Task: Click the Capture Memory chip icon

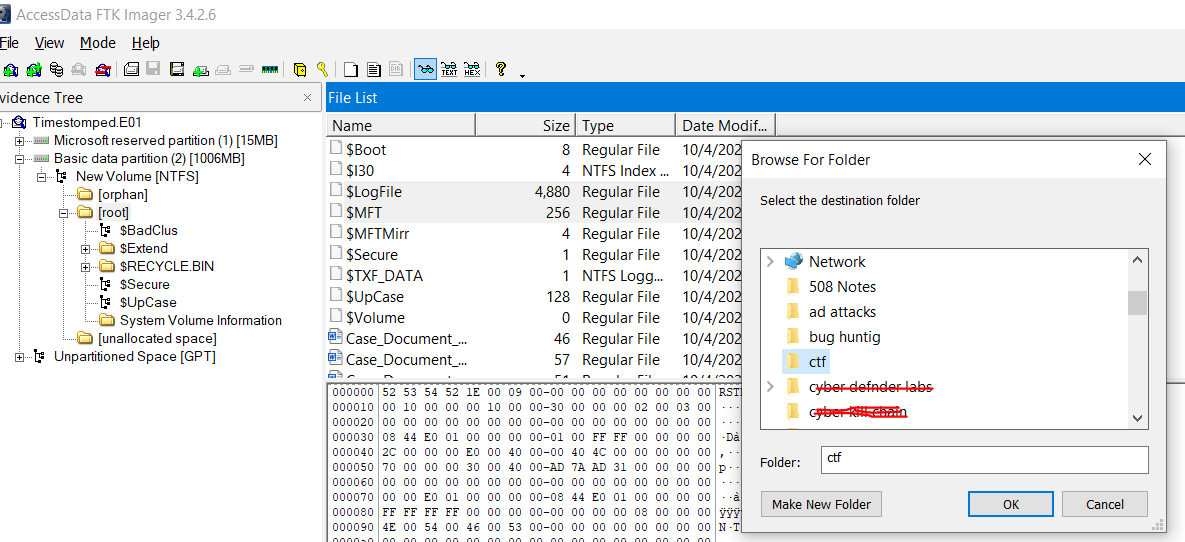Action: point(269,70)
